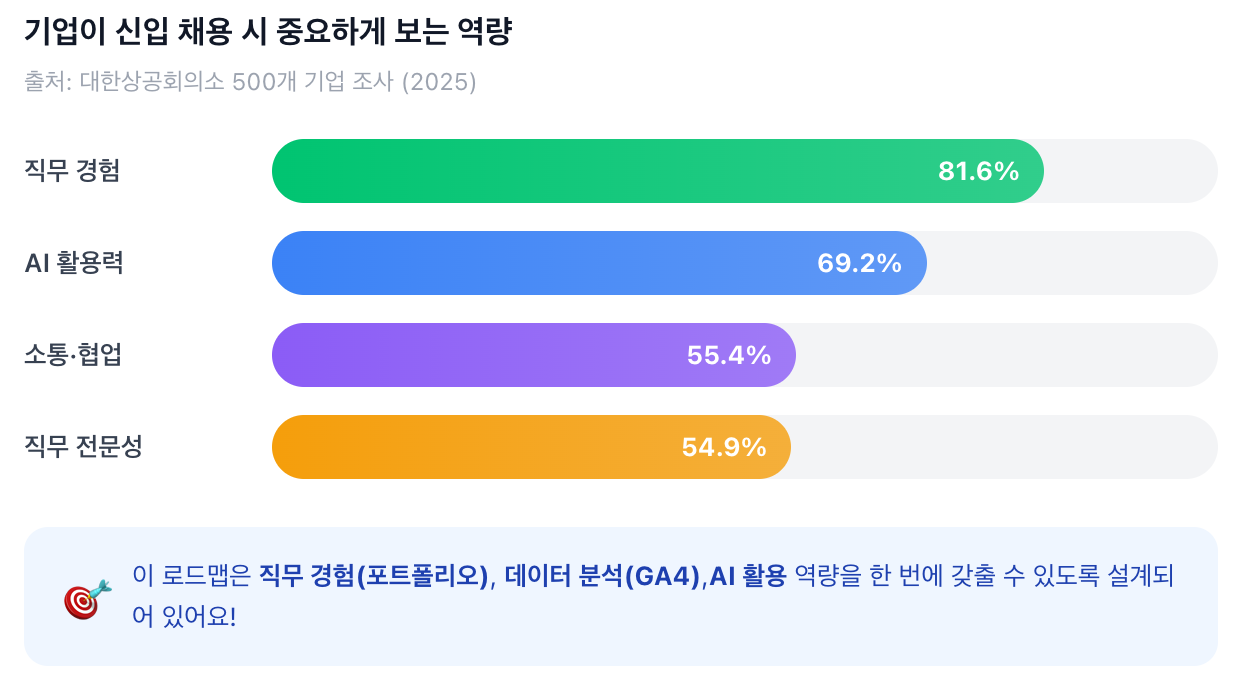
Task: Click the 81.6% value label
Action: (978, 171)
